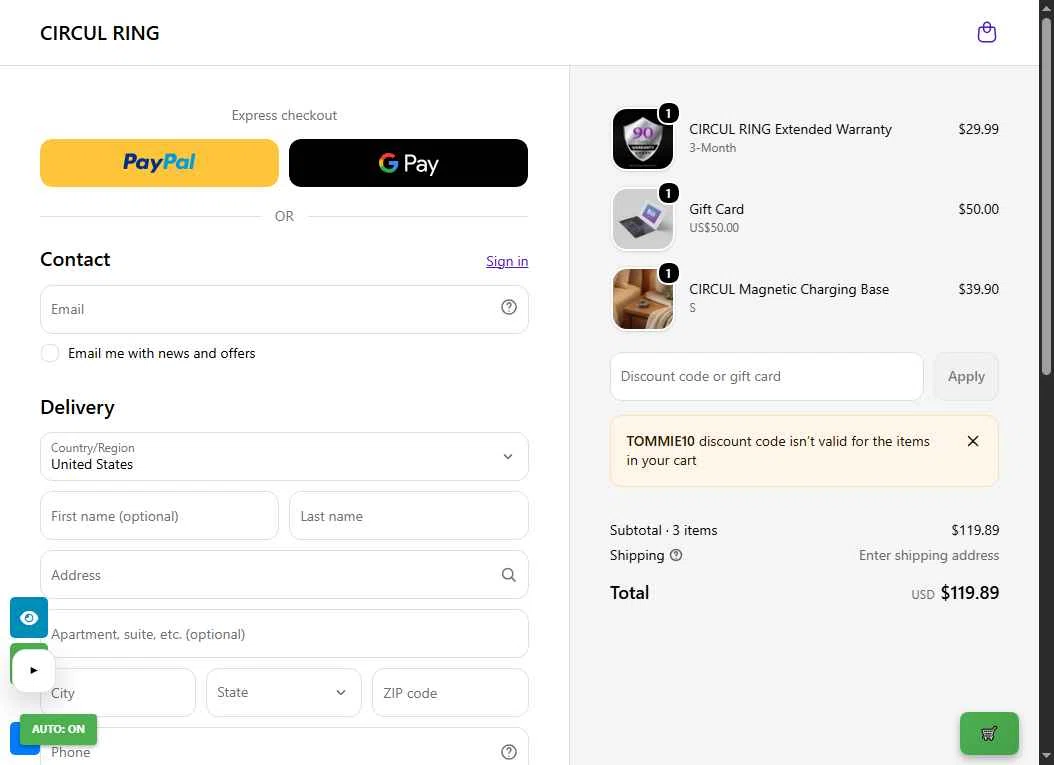Click the phone help question mark icon

point(509,752)
